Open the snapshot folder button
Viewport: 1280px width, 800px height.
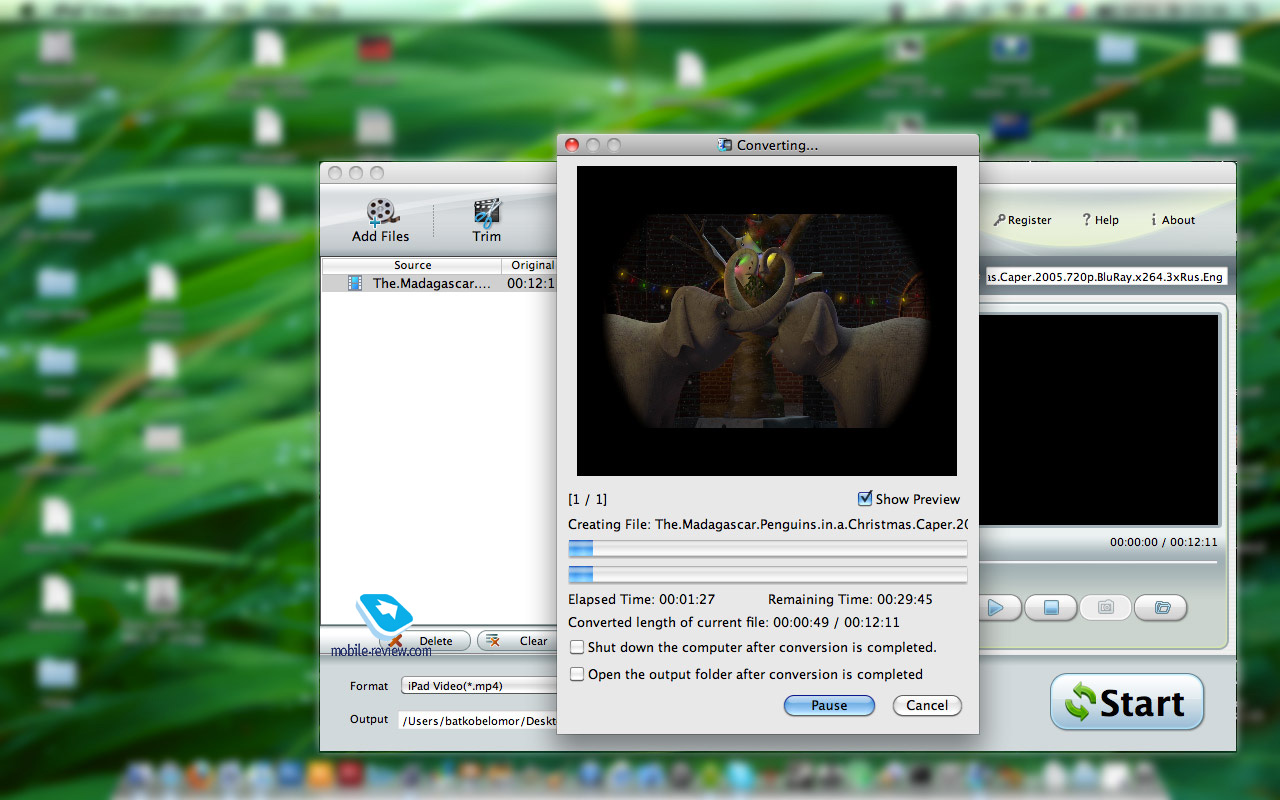[1161, 607]
